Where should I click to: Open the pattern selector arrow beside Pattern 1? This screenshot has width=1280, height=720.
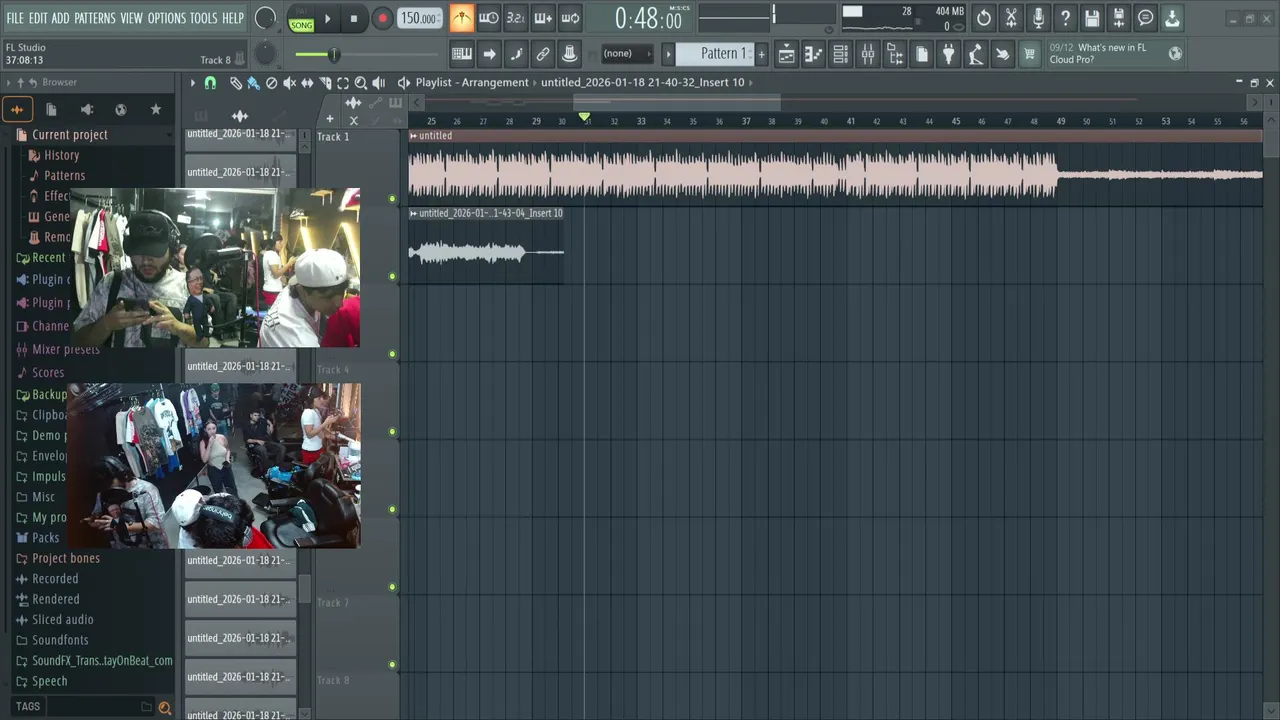pyautogui.click(x=669, y=54)
